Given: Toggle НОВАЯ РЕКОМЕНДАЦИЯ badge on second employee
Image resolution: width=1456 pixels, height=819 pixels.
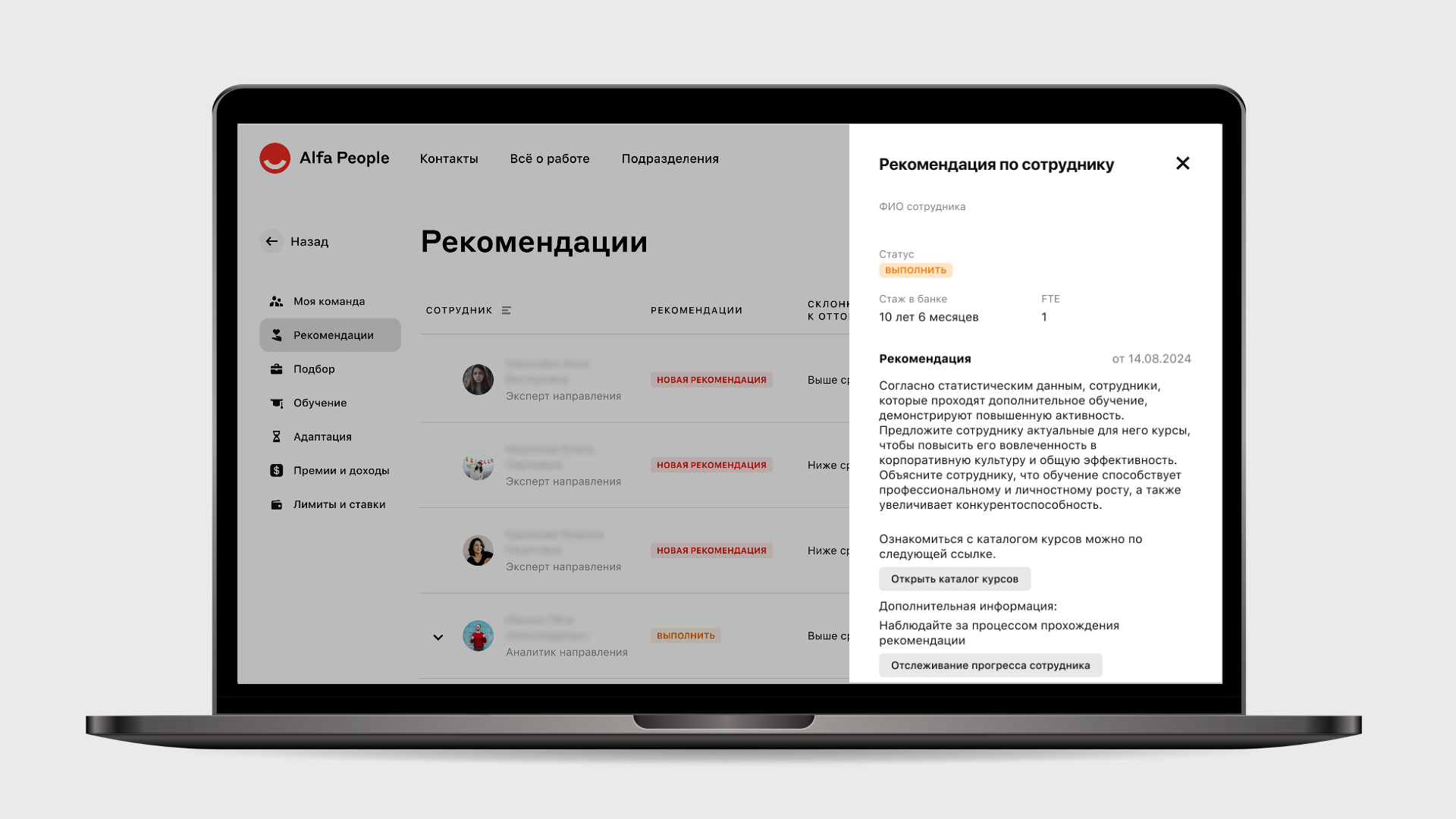Looking at the screenshot, I should click(x=711, y=464).
